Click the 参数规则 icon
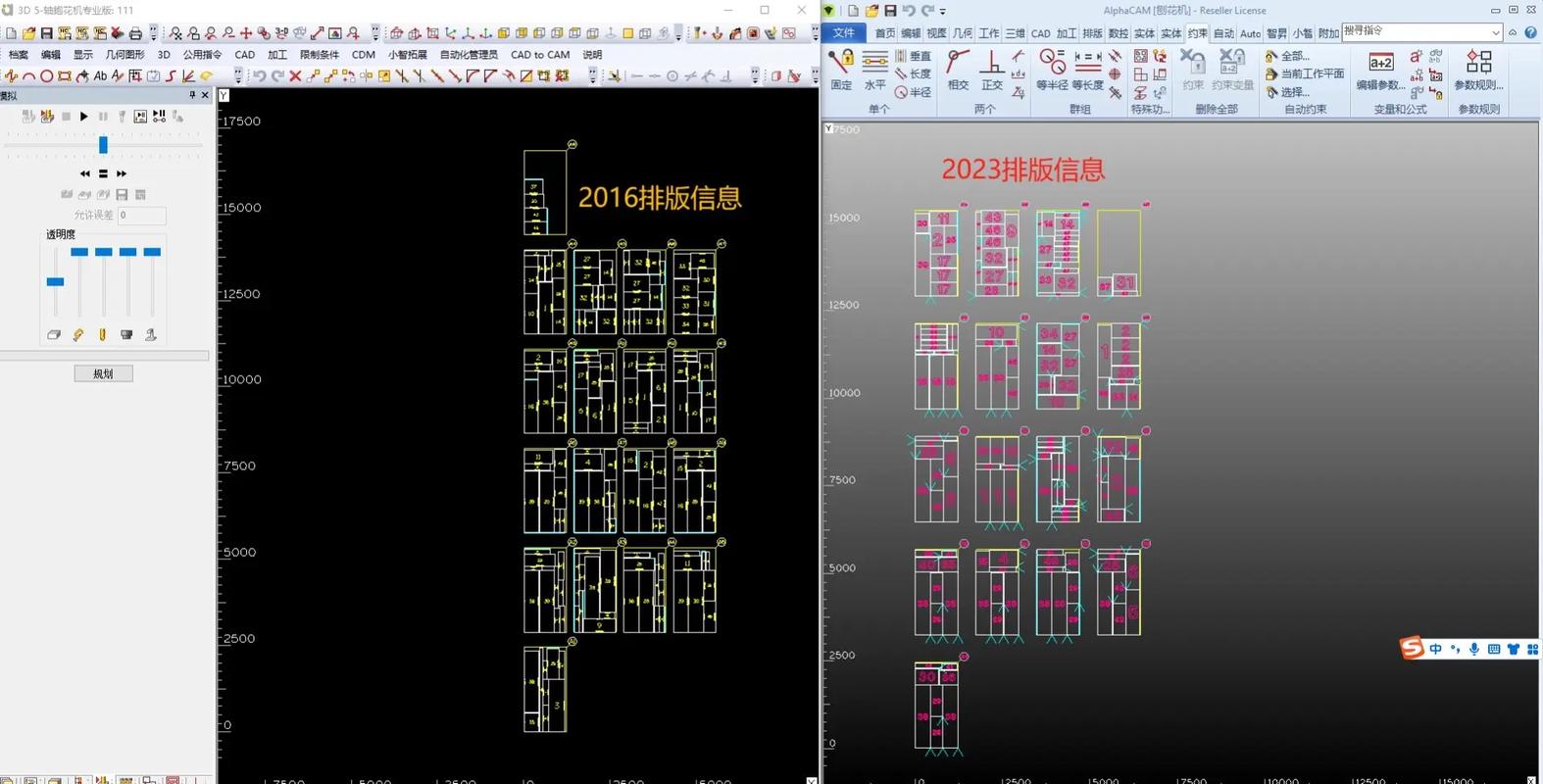The image size is (1543, 784). pos(1478,70)
